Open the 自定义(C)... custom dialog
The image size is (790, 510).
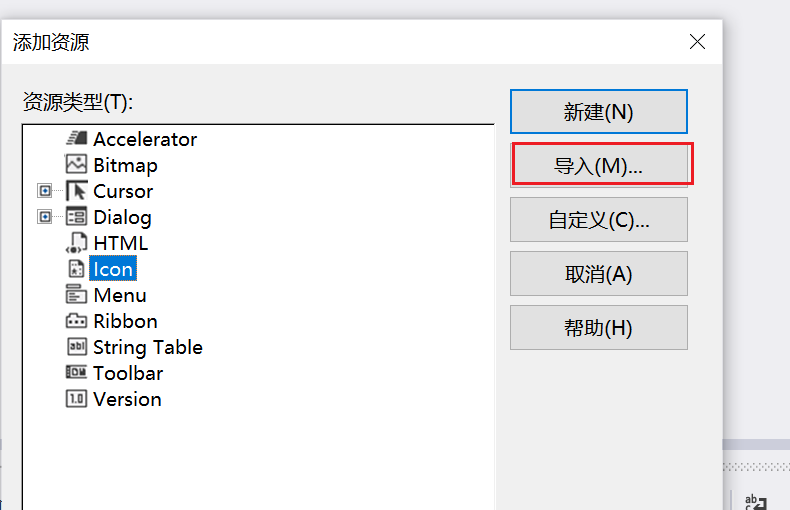(x=599, y=220)
